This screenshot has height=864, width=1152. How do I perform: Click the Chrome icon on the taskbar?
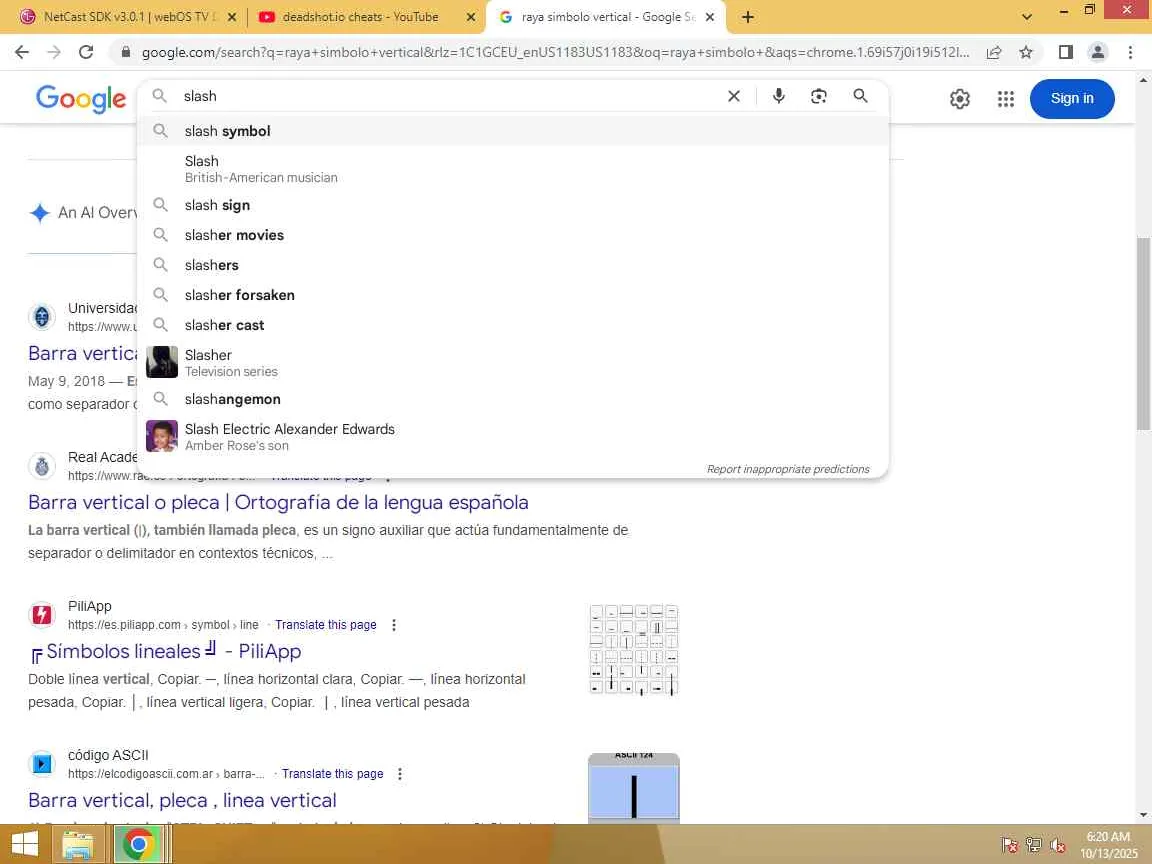coord(138,845)
